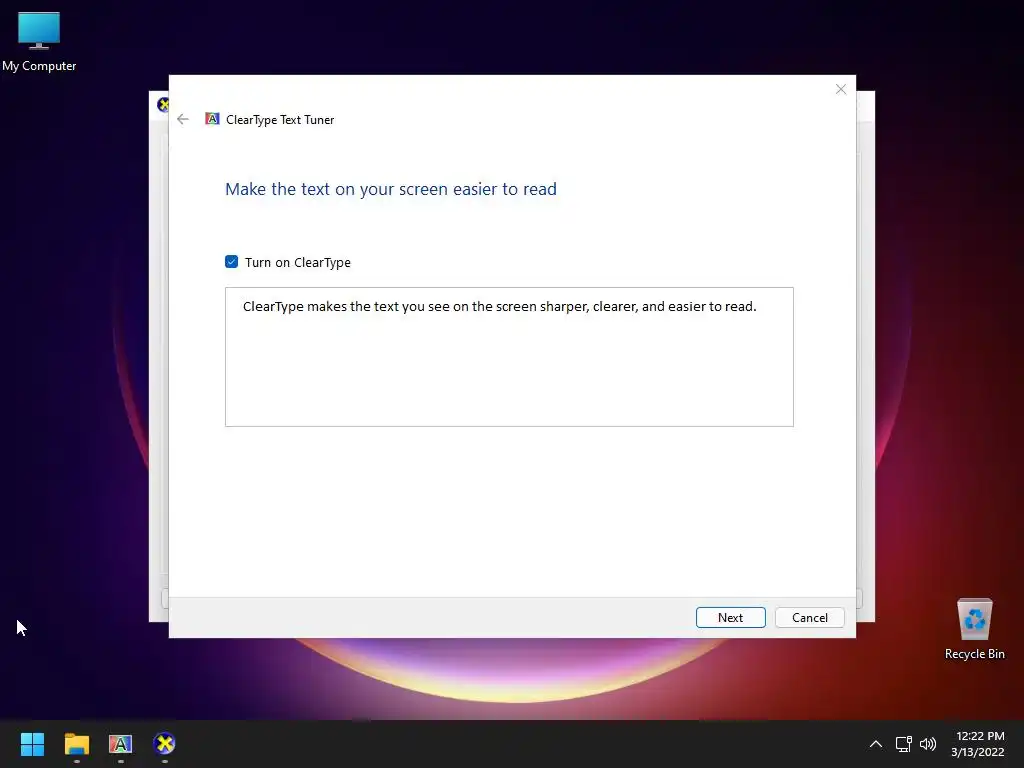Click the volume speaker tray icon
1024x768 pixels.
[x=927, y=744]
